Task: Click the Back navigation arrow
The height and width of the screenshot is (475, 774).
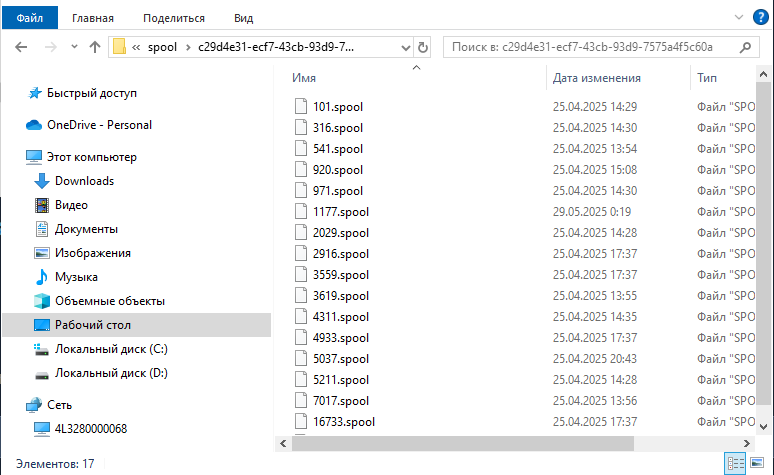Action: click(22, 47)
